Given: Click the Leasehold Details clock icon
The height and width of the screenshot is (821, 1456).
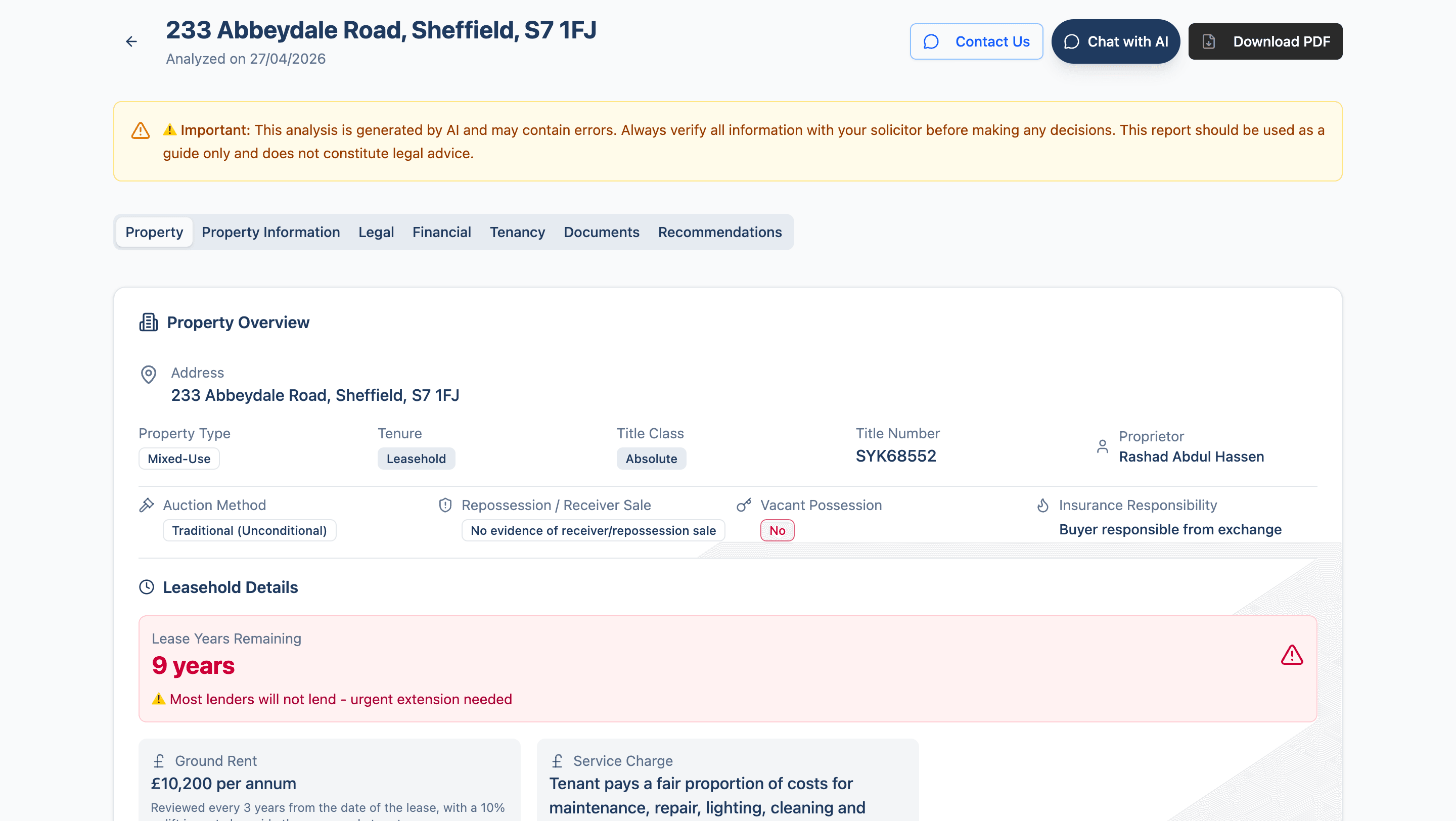Looking at the screenshot, I should point(147,587).
